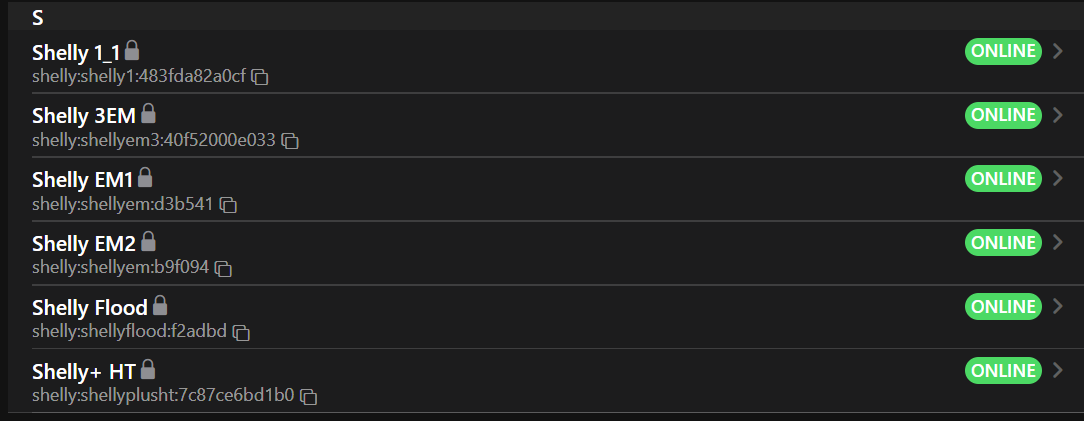Expand Shelly EM1 using its chevron
Image resolution: width=1084 pixels, height=421 pixels.
tap(1059, 179)
